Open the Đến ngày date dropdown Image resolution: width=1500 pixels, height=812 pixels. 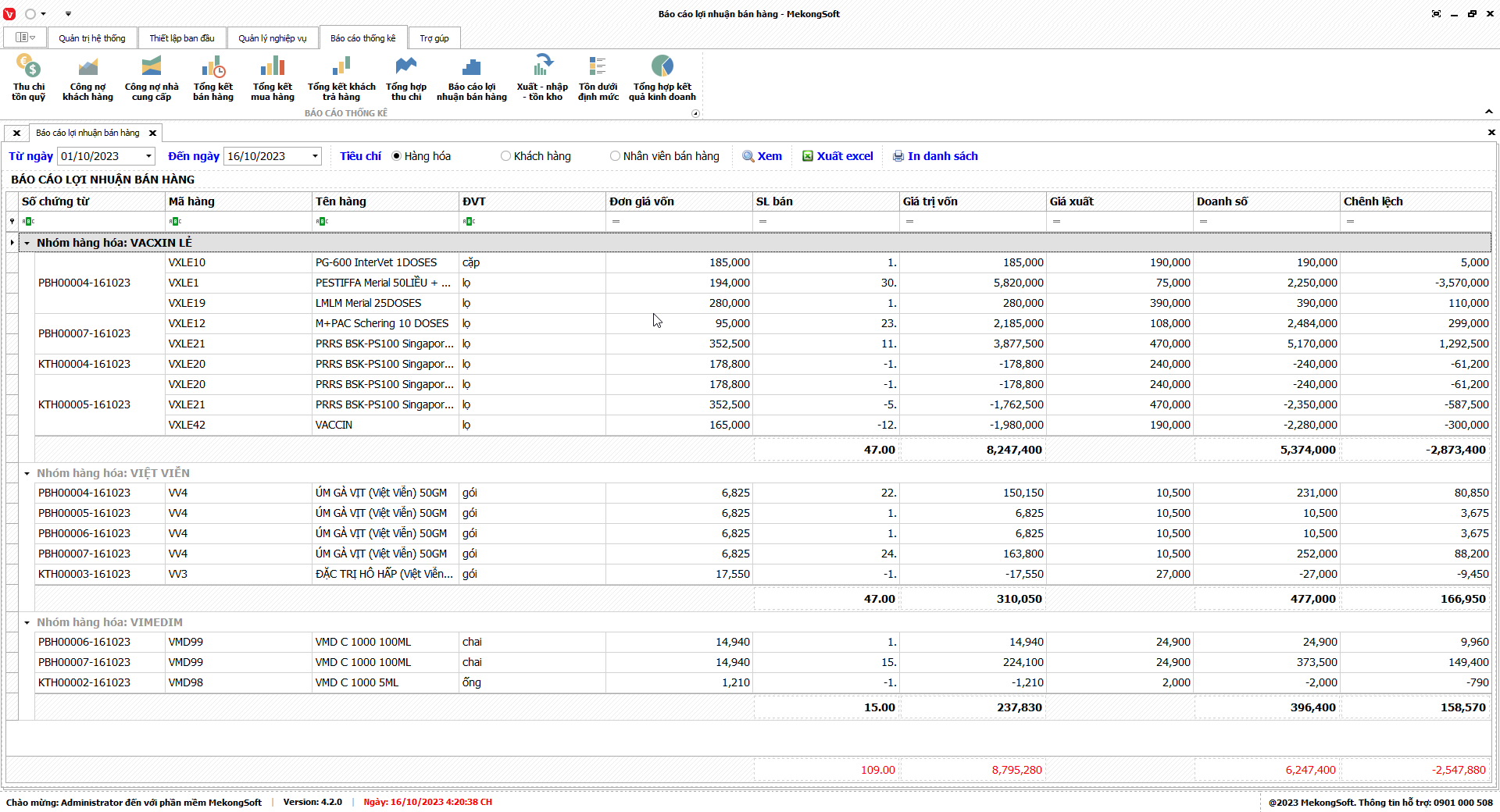[315, 156]
